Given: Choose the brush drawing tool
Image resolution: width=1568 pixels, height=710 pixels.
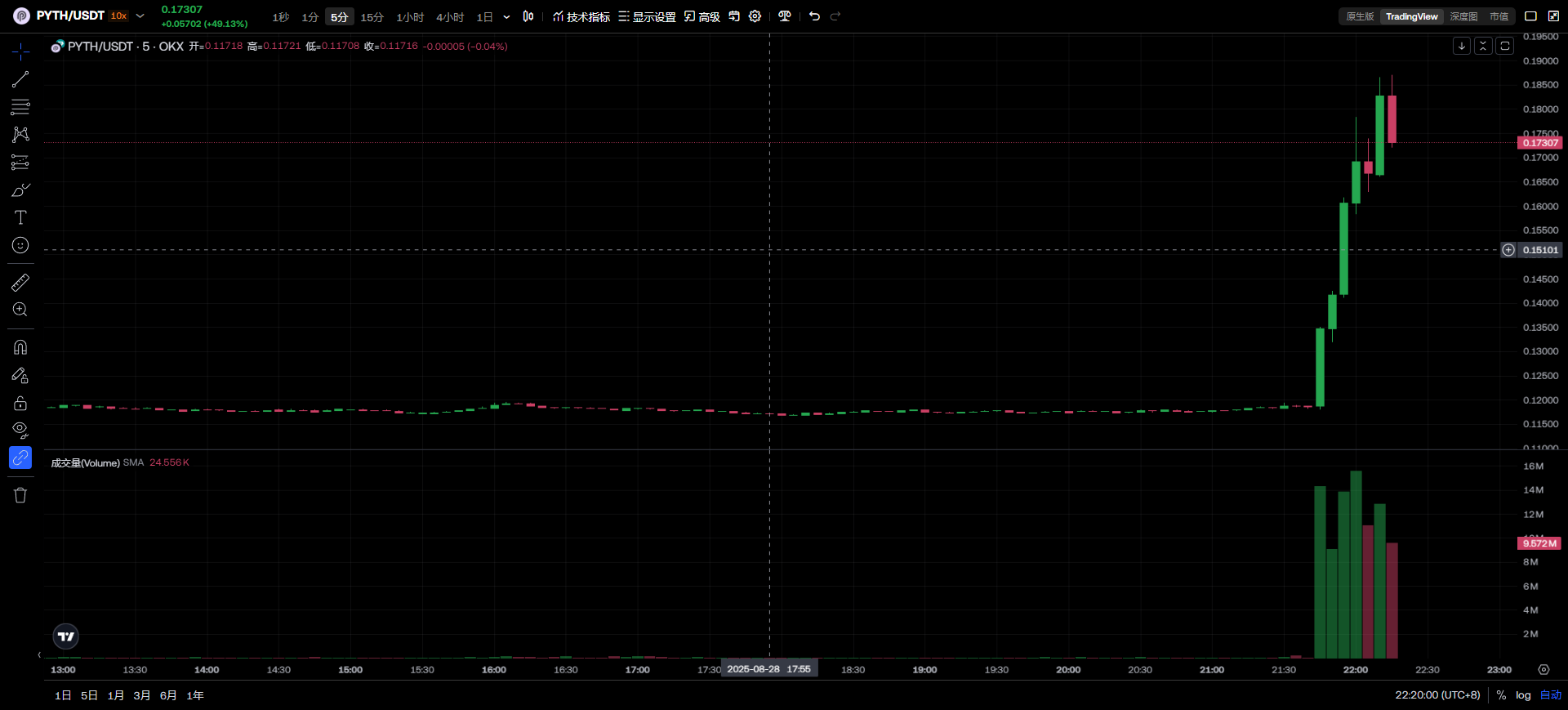Looking at the screenshot, I should (x=20, y=190).
